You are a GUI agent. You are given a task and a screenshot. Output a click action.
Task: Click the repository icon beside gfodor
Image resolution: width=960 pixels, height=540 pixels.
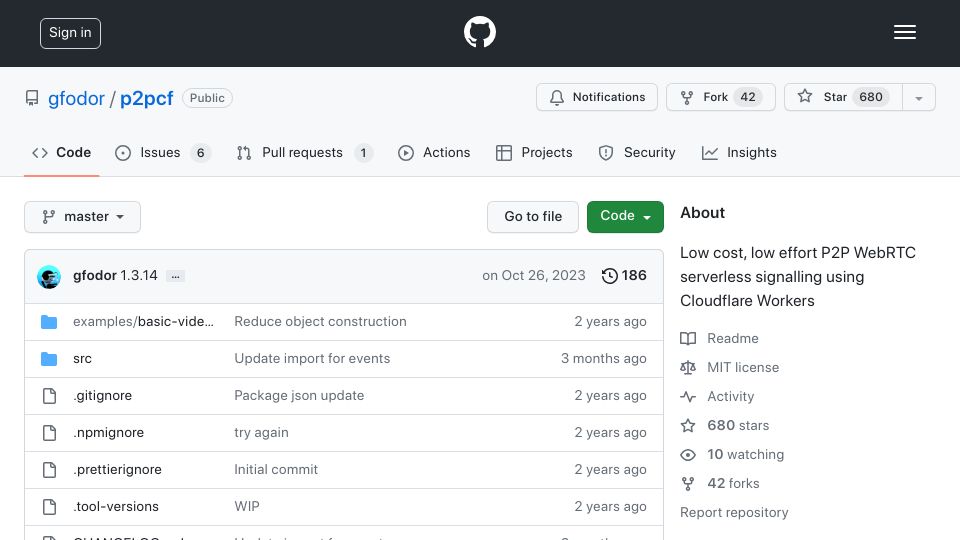click(32, 98)
